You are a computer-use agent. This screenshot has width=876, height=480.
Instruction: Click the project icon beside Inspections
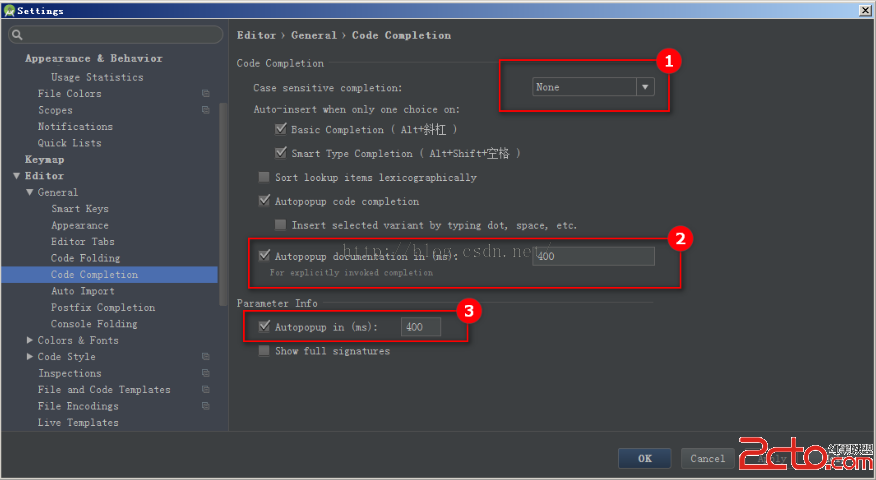[x=205, y=373]
